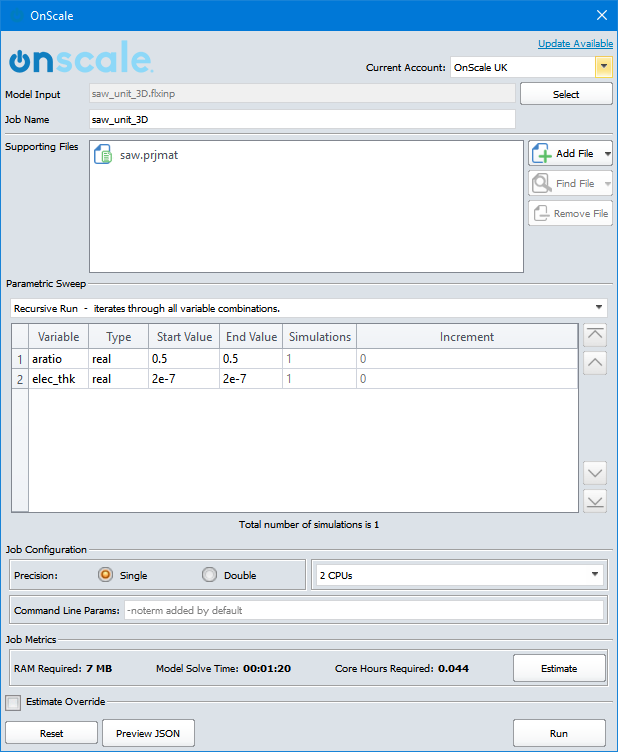Click the OnScale UK account field
Viewport: 618px width, 752px height.
[x=523, y=67]
